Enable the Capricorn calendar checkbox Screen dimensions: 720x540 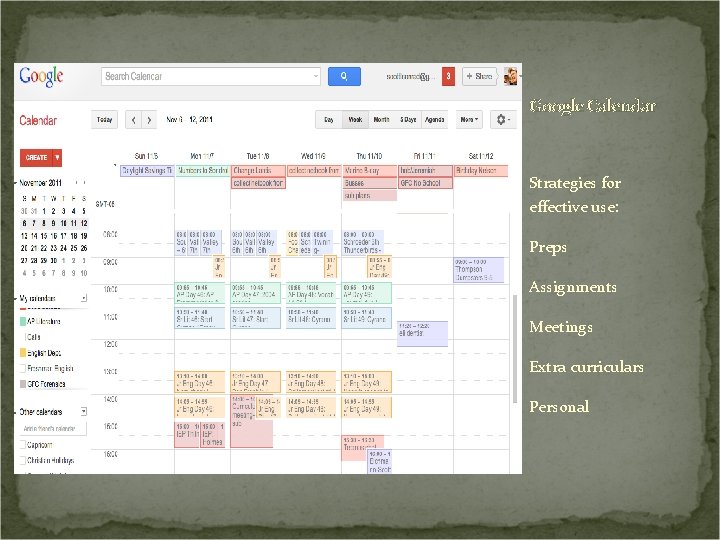tap(23, 445)
